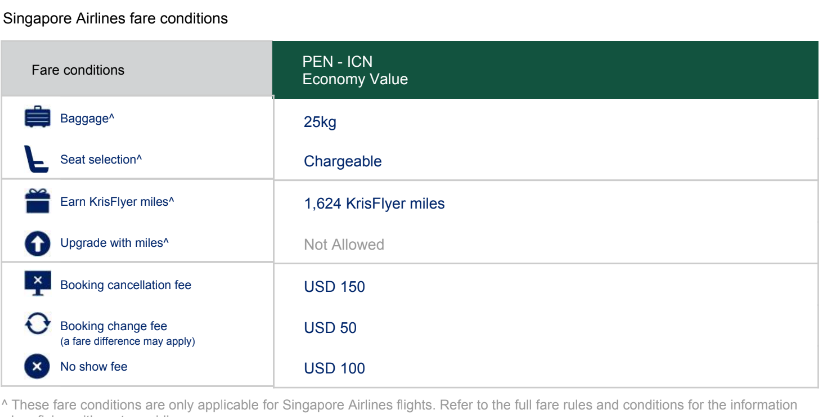Click the 25kg baggage allowance value
This screenshot has height=417, width=833.
click(x=320, y=122)
